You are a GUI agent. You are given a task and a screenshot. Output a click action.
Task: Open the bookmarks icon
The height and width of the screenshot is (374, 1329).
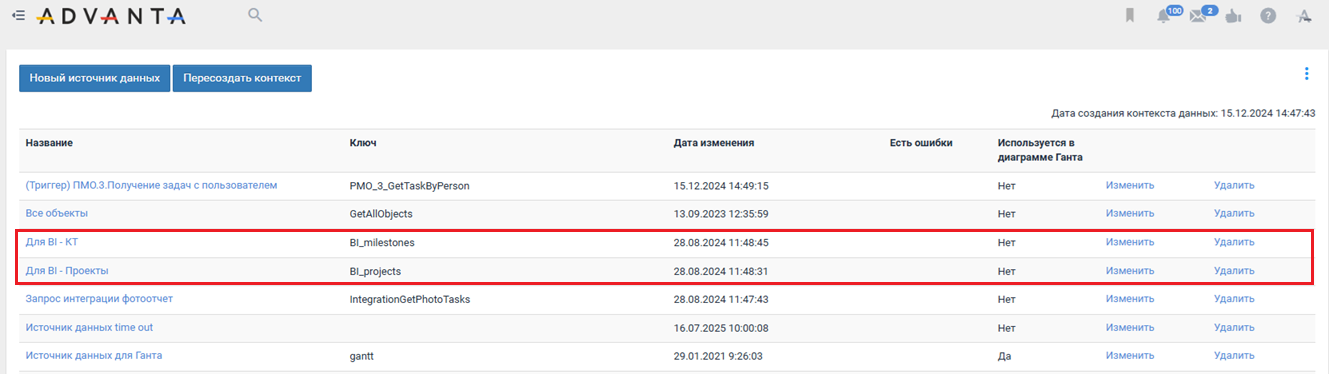(x=1130, y=16)
